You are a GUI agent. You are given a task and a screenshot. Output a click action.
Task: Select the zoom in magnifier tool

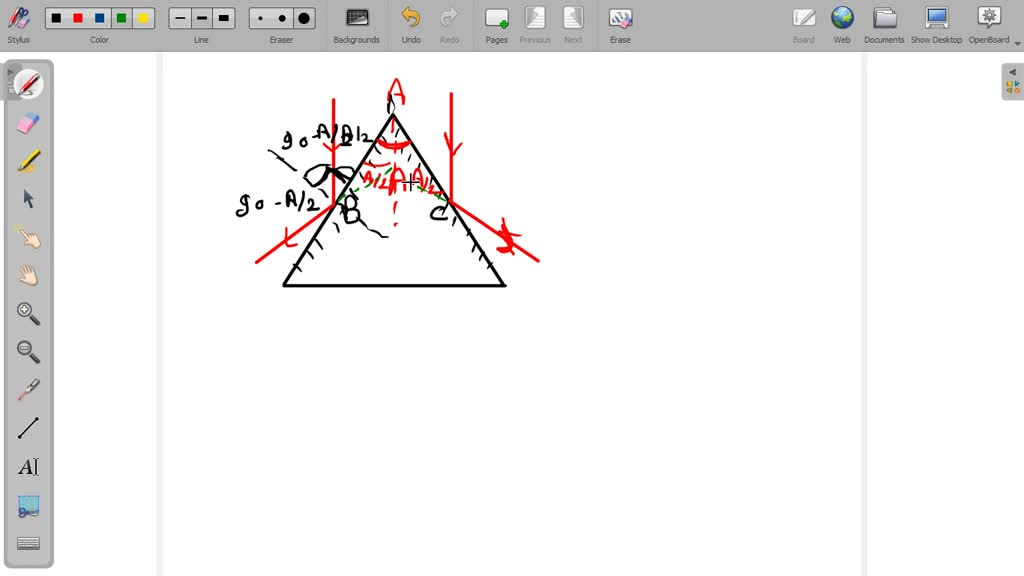(x=27, y=314)
